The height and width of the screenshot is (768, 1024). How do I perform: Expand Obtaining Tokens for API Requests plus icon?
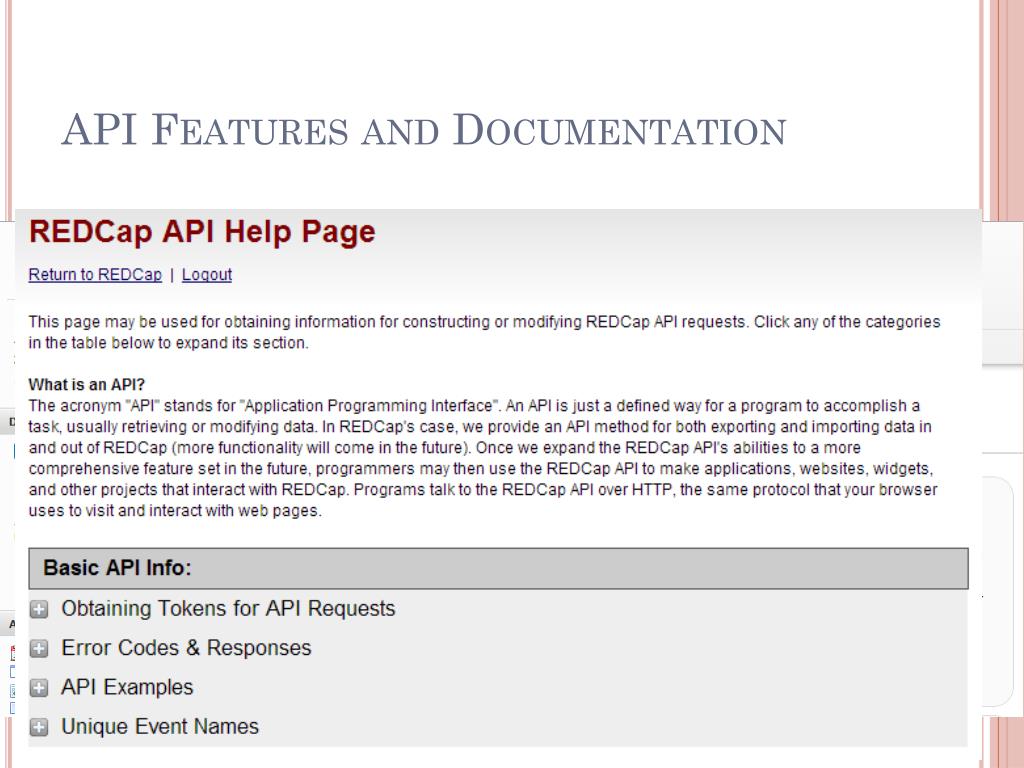(x=39, y=609)
